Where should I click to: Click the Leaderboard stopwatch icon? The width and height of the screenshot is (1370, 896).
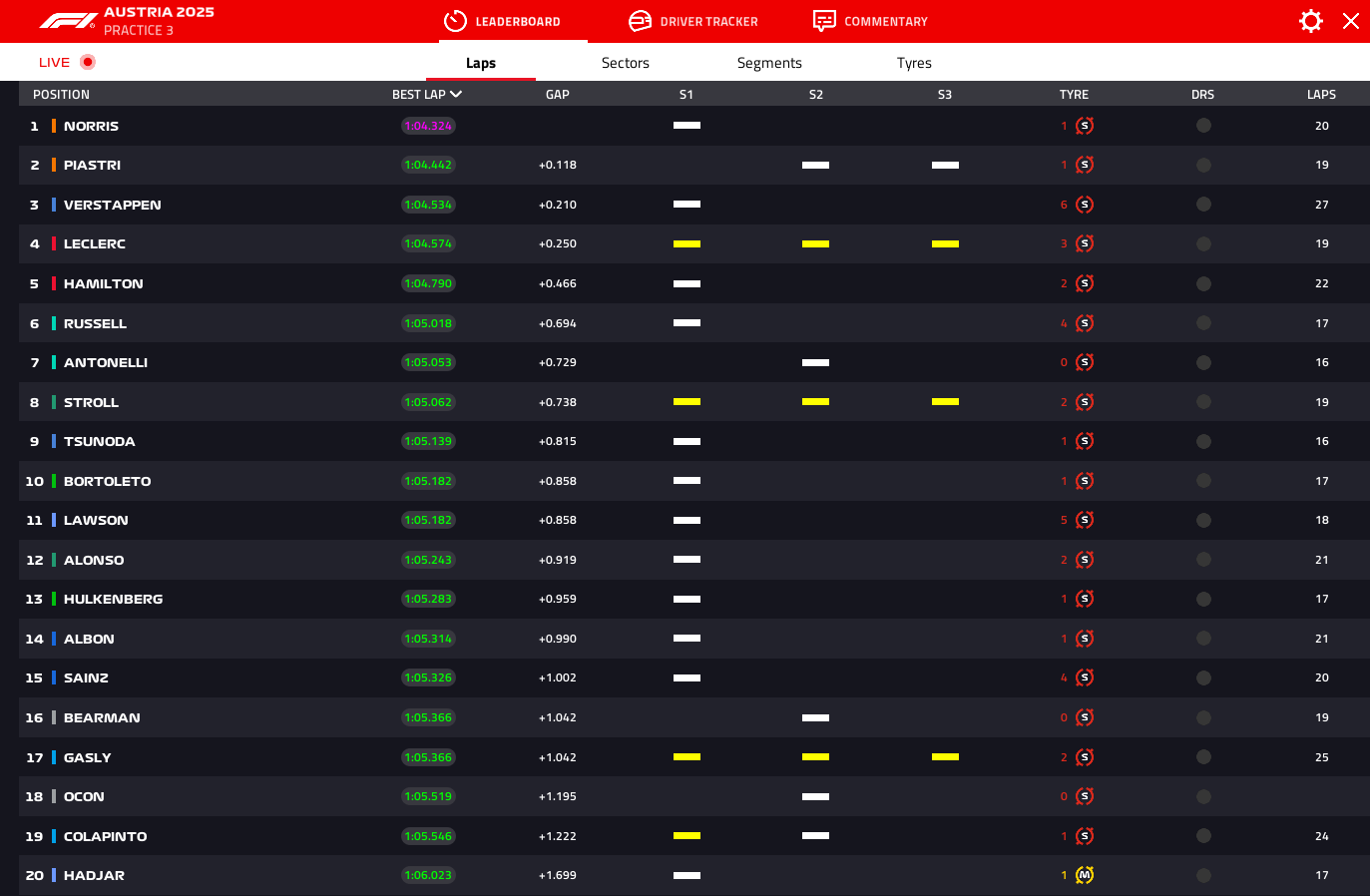coord(455,21)
